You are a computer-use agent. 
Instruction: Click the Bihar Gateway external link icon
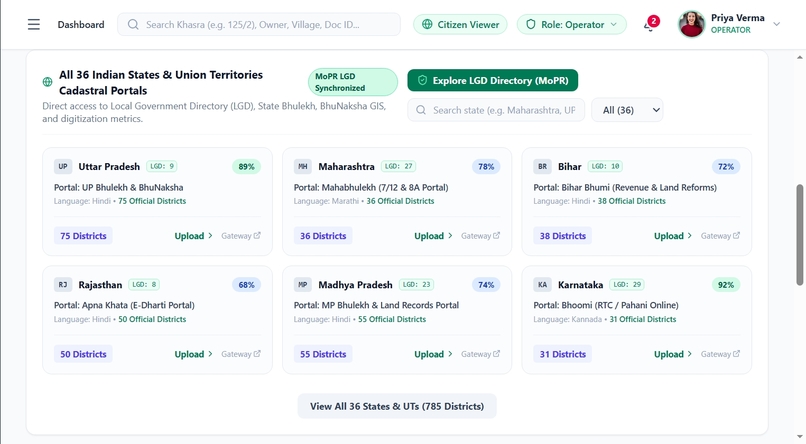pos(736,235)
